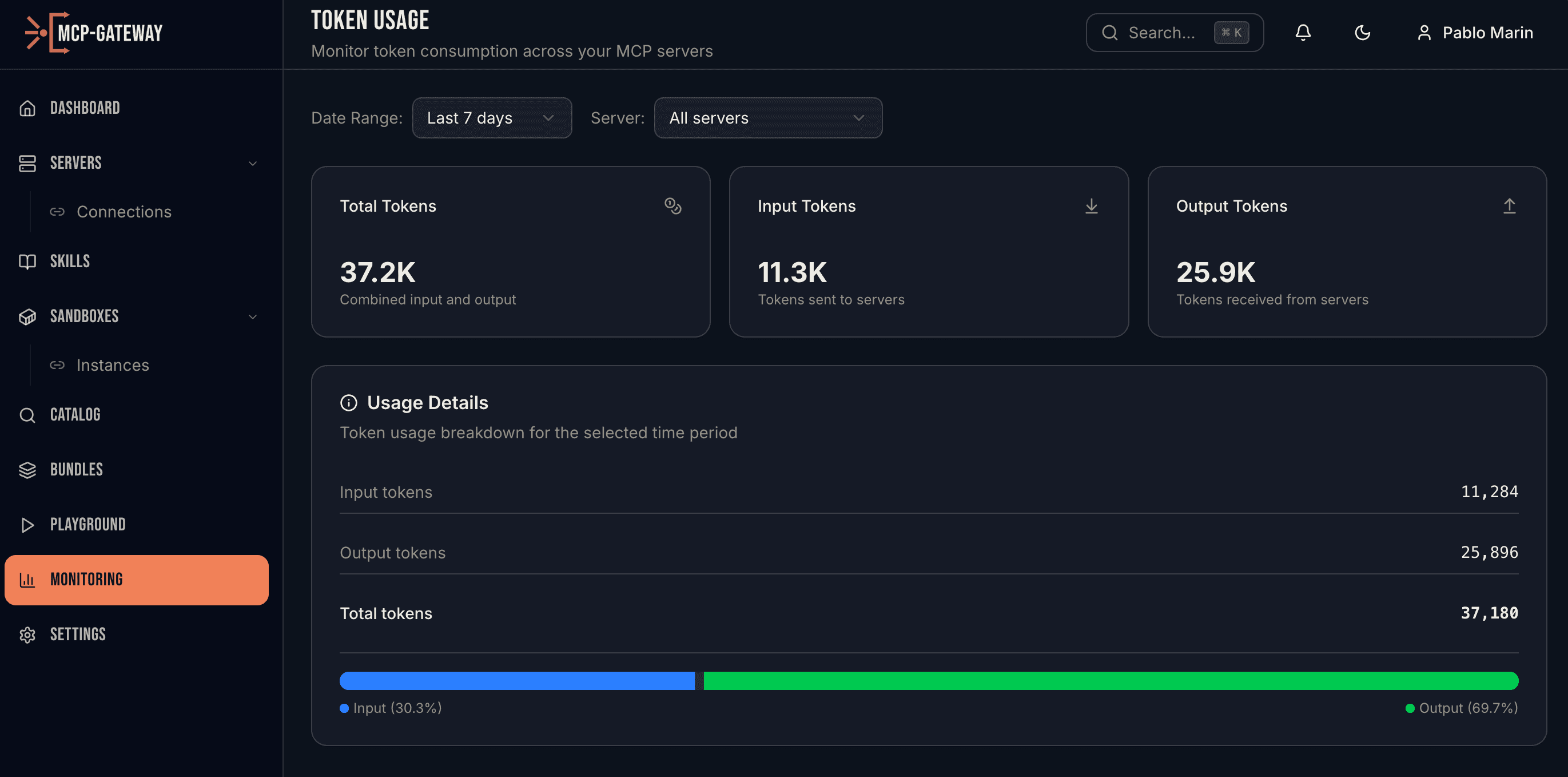This screenshot has height=777, width=1568.
Task: Open the Server dropdown showing All servers
Action: pyautogui.click(x=767, y=117)
